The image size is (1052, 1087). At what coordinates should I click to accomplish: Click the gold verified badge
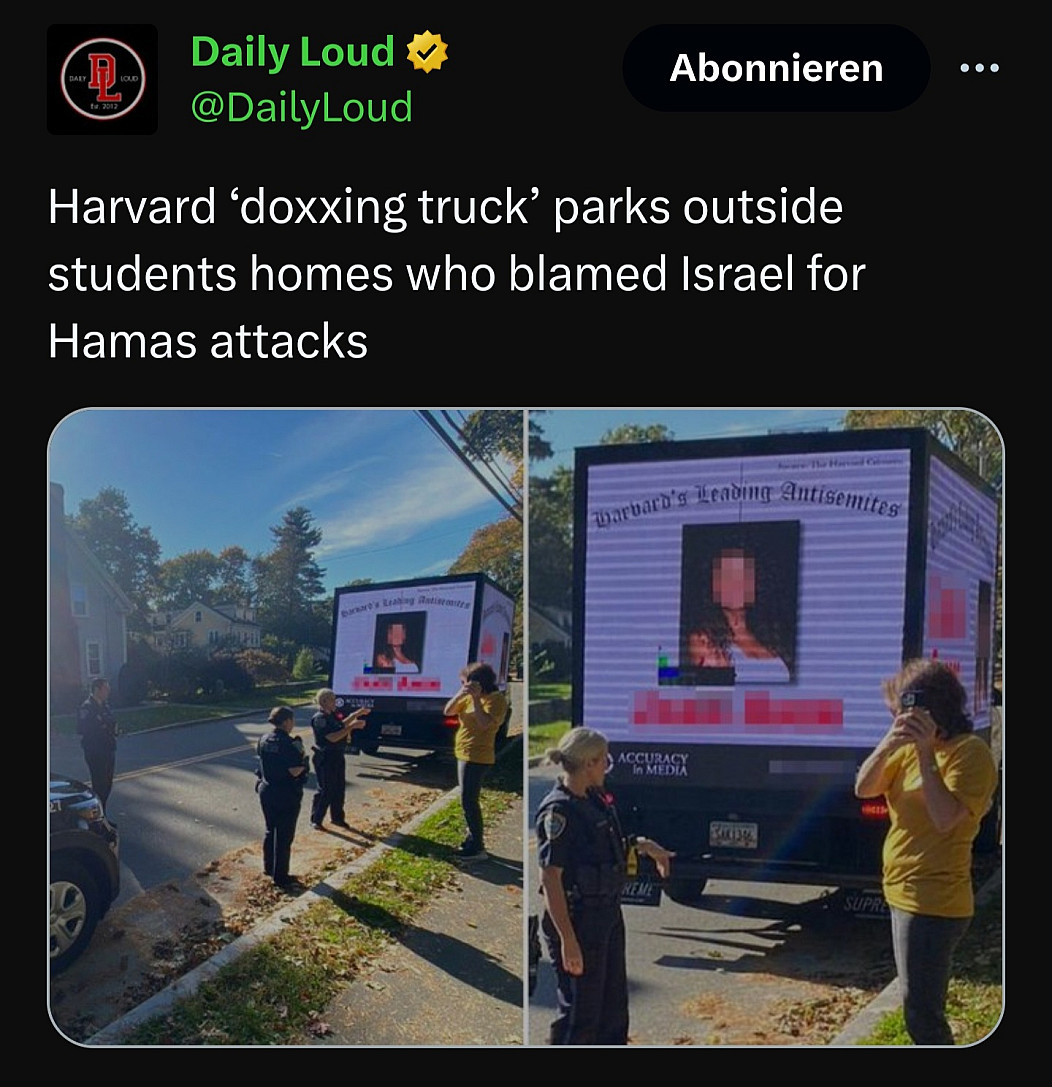(427, 51)
